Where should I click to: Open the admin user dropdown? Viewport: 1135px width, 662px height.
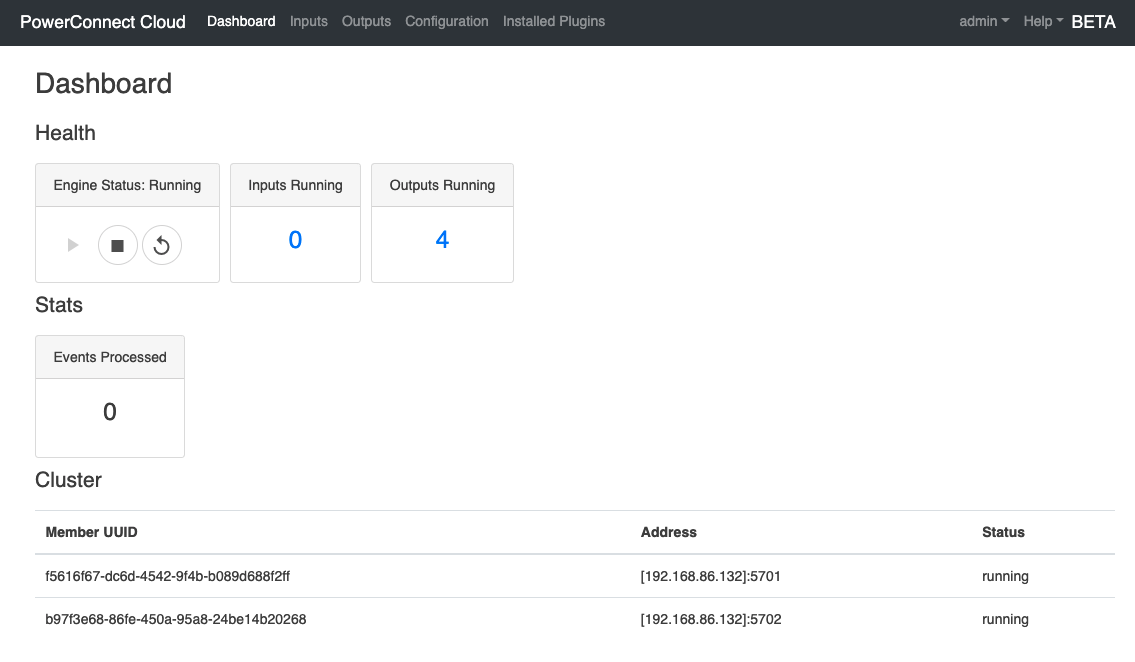[983, 21]
